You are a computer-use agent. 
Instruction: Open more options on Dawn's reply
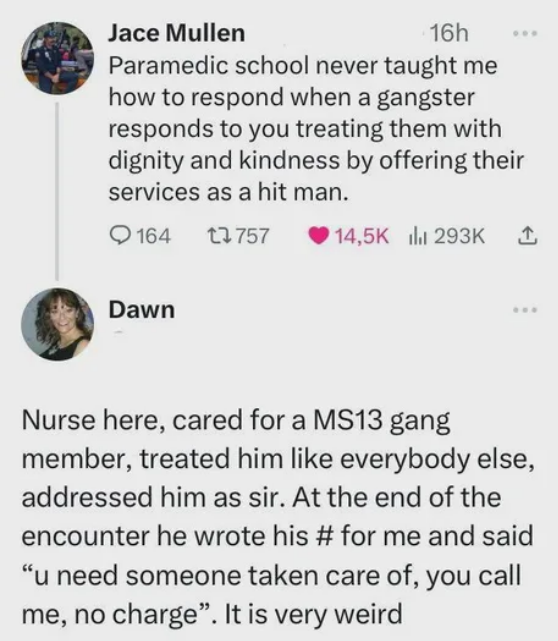[526, 310]
